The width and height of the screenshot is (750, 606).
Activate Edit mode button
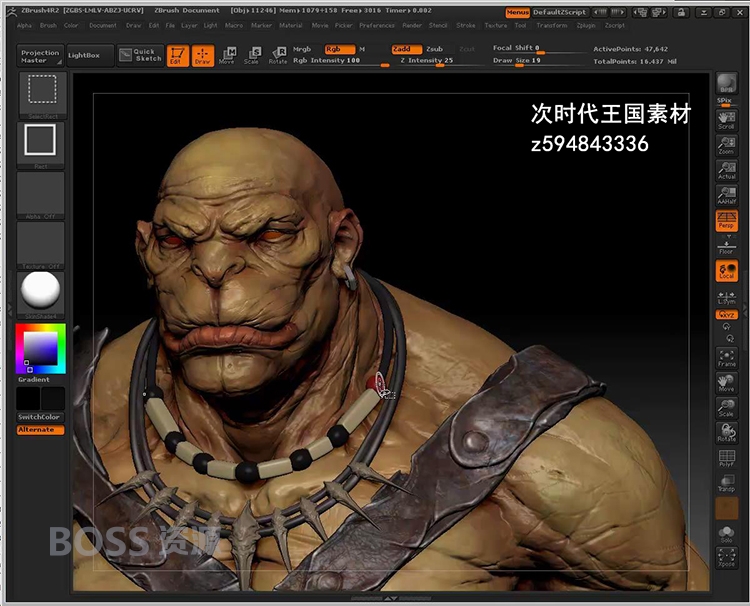pyautogui.click(x=177, y=55)
